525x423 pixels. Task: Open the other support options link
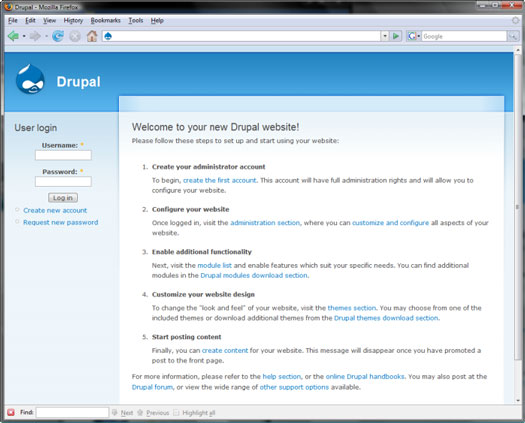[x=294, y=387]
